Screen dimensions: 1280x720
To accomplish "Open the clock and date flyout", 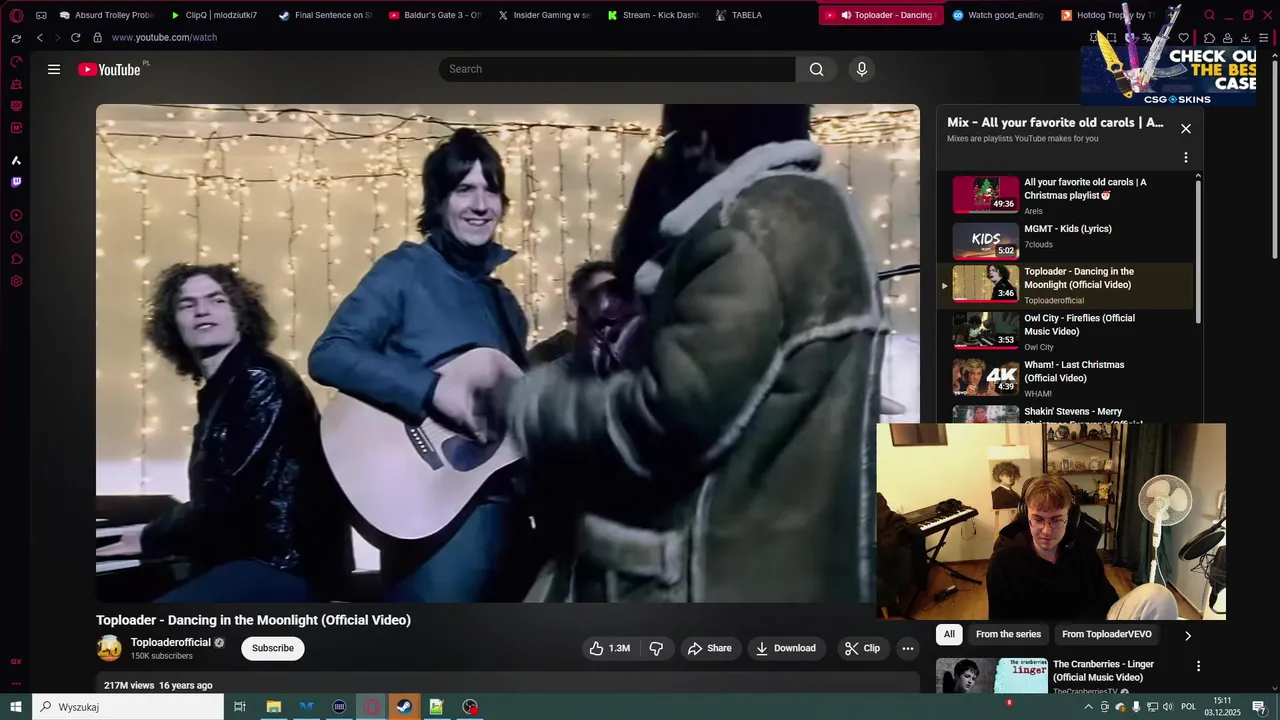I will tap(1222, 707).
